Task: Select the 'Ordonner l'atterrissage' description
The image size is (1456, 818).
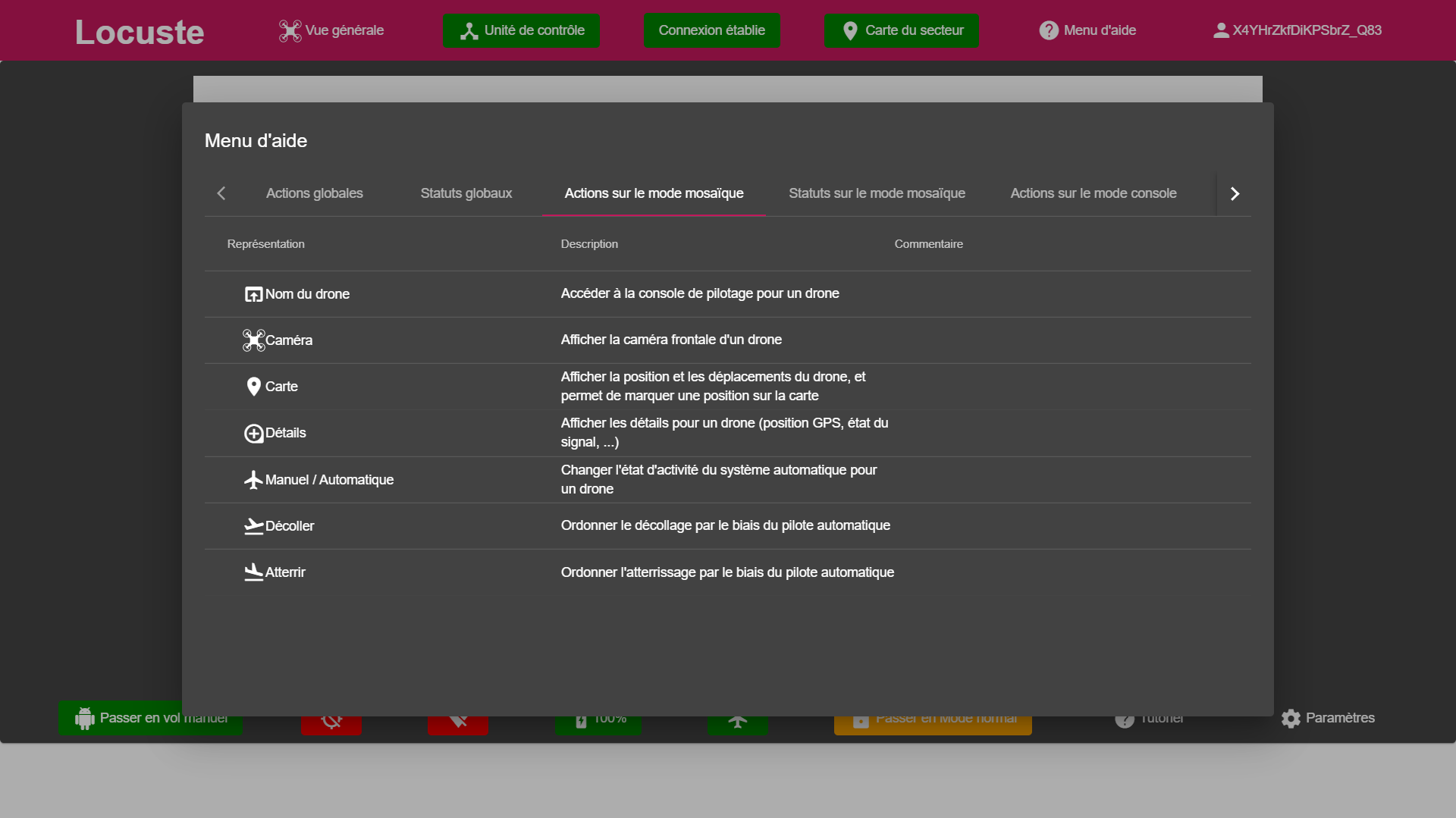Action: tap(727, 572)
